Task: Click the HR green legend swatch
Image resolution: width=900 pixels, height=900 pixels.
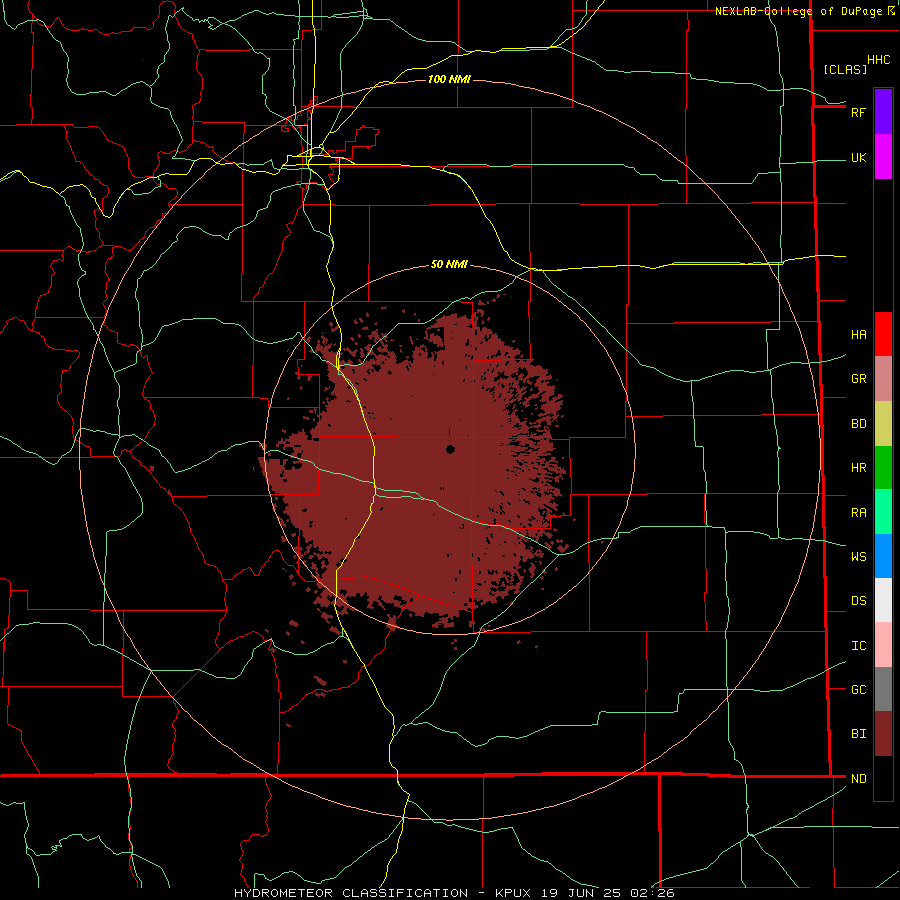Action: 883,468
